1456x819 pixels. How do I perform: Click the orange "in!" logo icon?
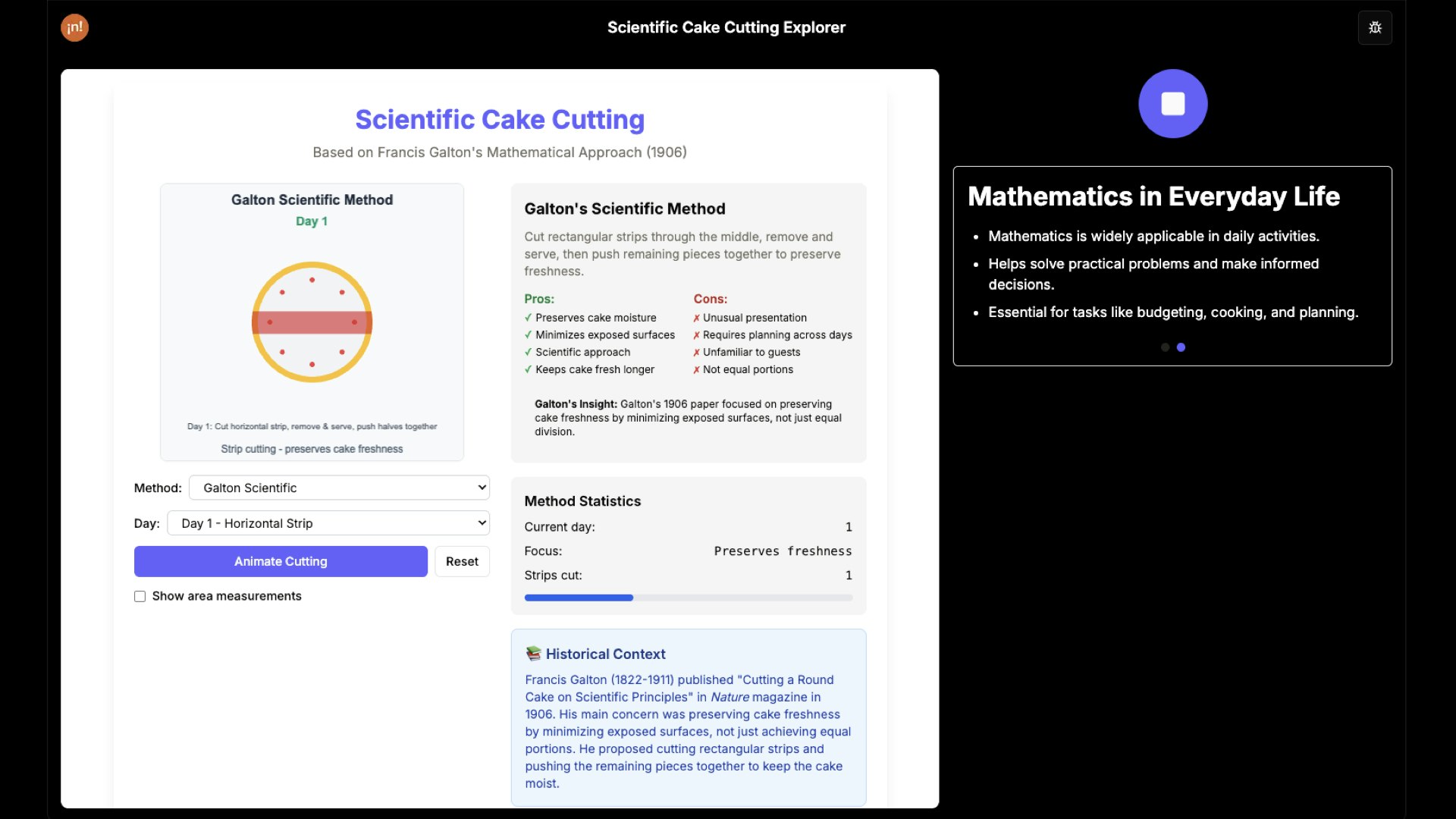point(74,28)
